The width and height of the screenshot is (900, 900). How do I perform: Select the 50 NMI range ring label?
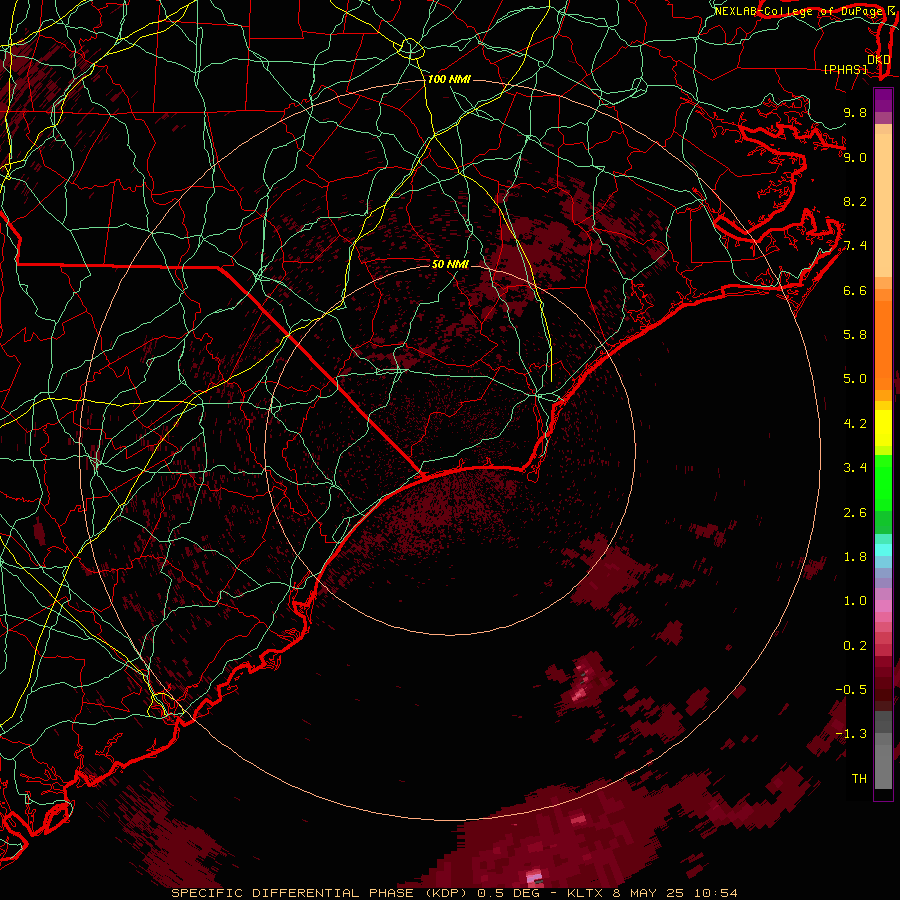pos(450,264)
